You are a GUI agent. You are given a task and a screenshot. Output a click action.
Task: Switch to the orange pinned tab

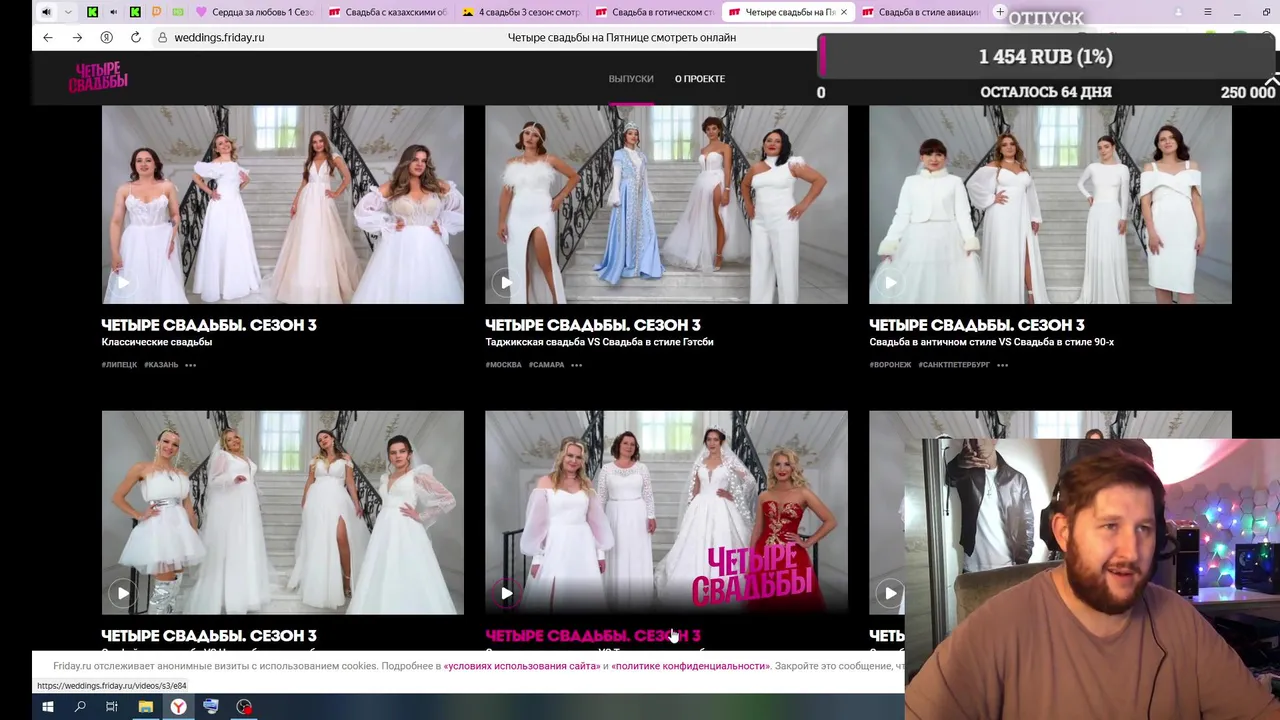156,12
